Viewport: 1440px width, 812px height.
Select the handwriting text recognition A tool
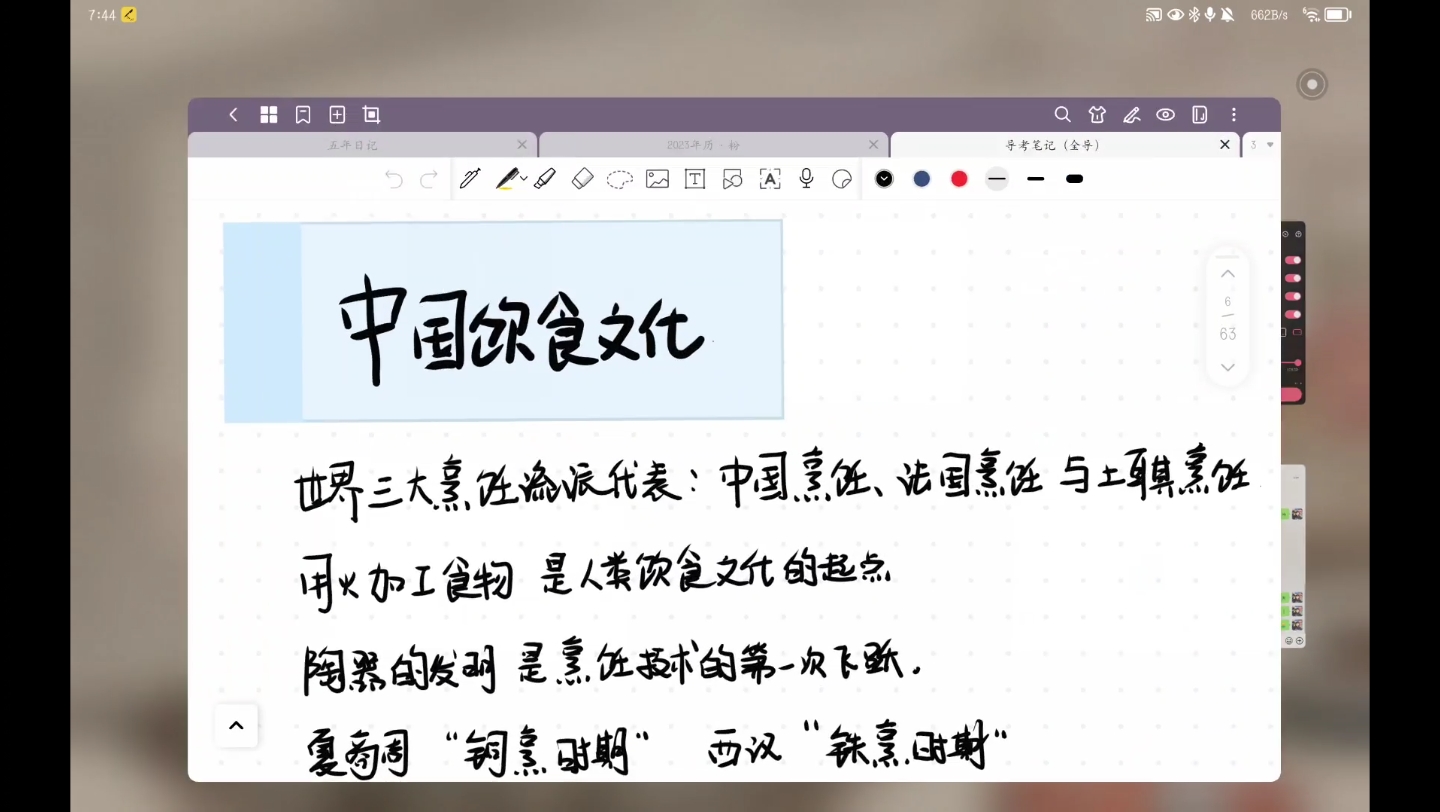pos(770,179)
